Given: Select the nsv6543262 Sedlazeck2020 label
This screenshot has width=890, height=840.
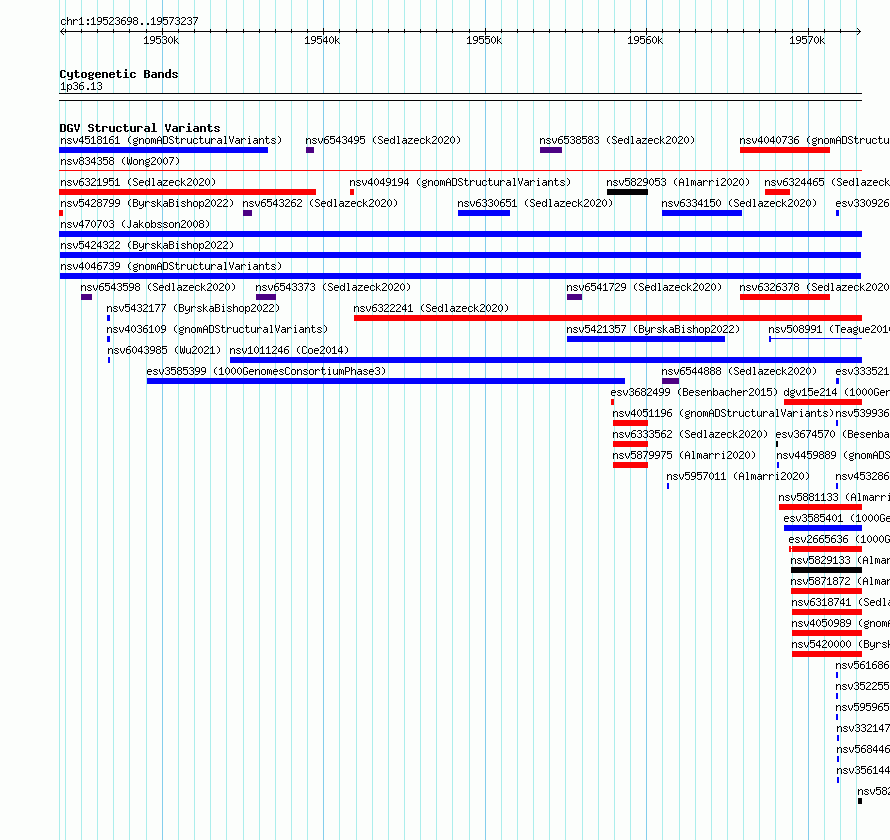Looking at the screenshot, I should point(320,203).
